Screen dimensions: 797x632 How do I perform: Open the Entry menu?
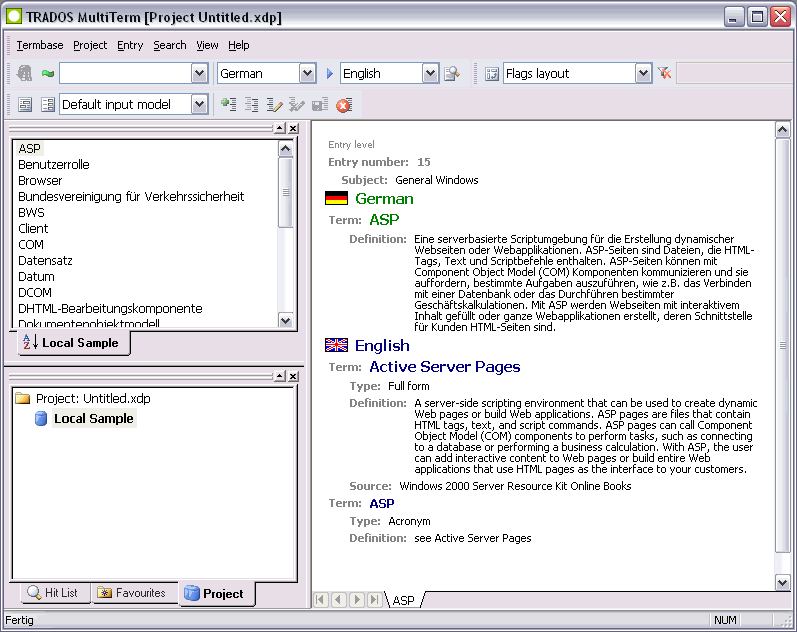[130, 45]
